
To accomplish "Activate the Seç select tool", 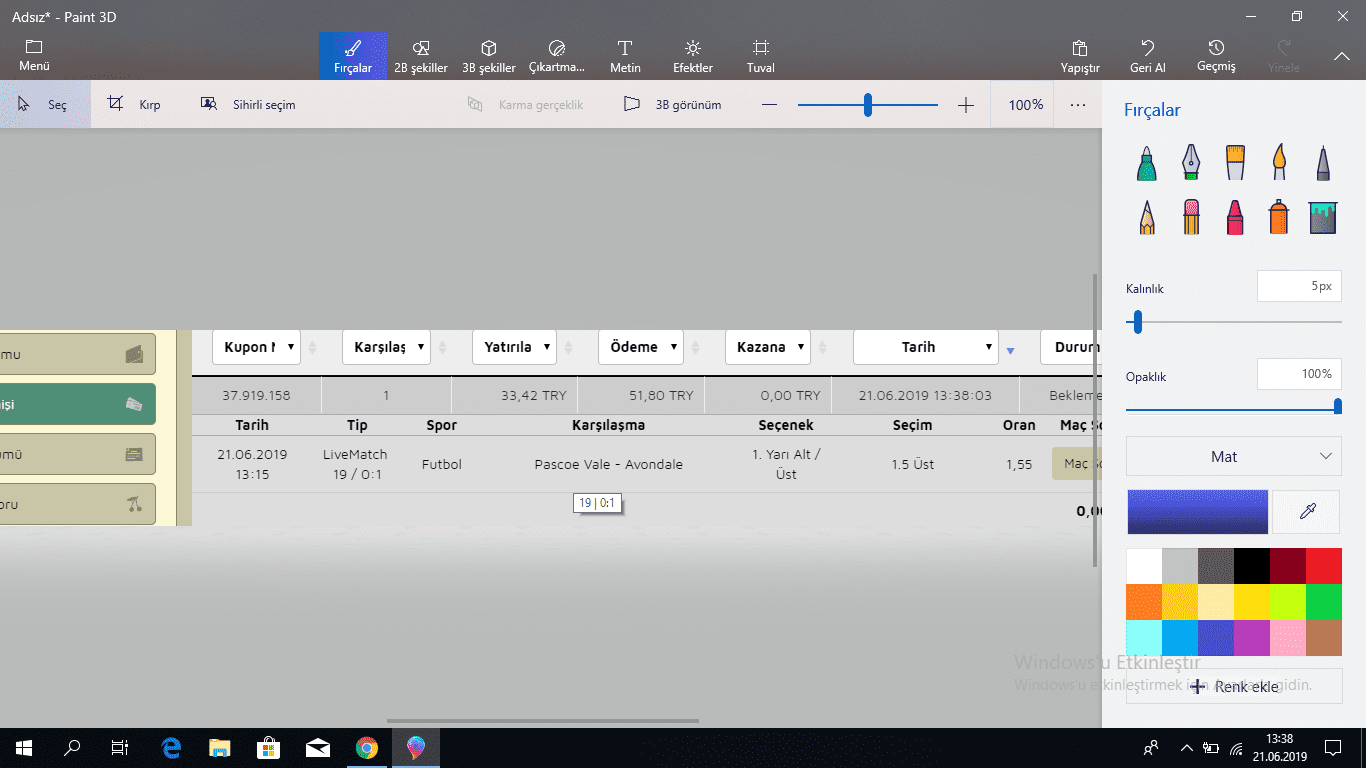I will [45, 104].
